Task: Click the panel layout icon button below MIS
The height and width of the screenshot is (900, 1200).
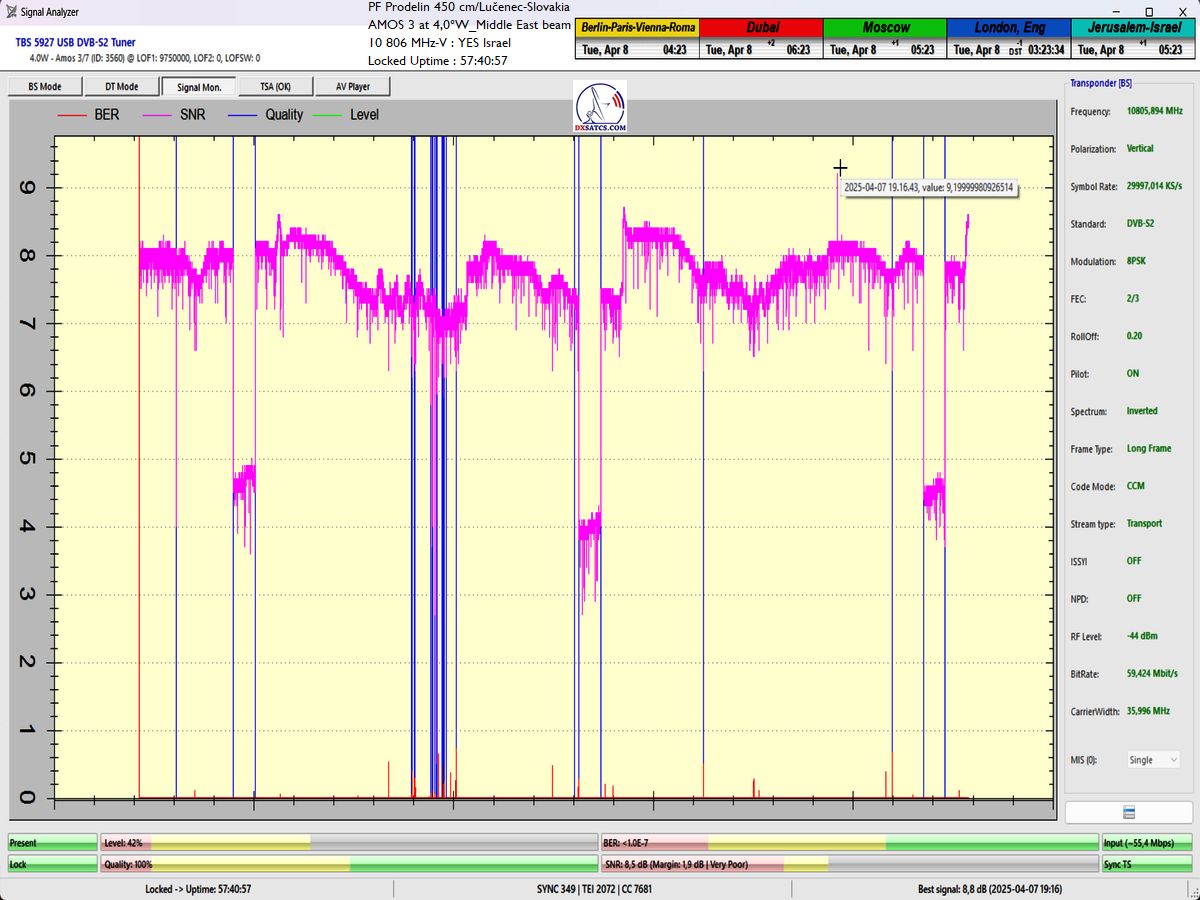Action: tap(1129, 812)
